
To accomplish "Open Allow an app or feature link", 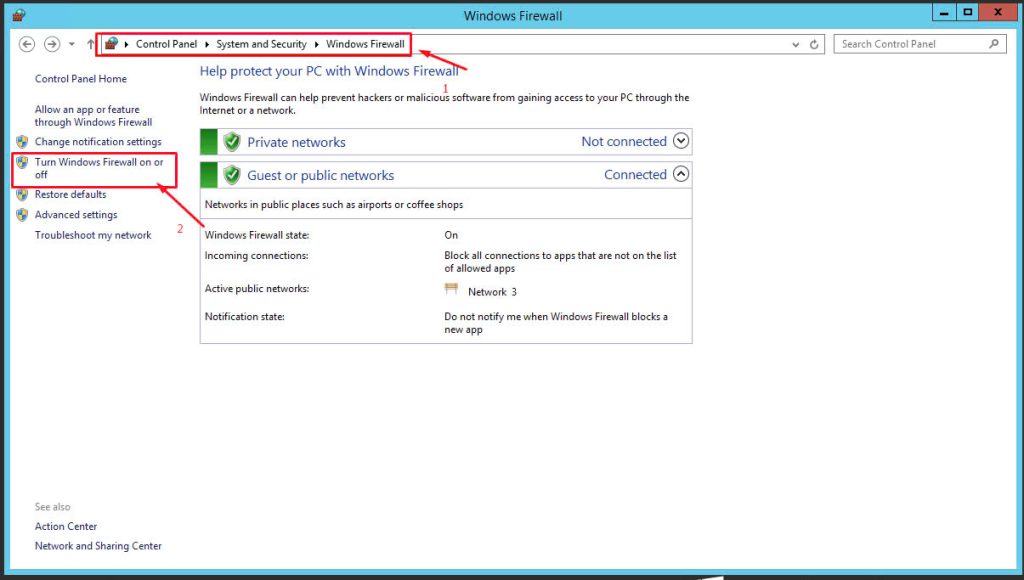I will [x=93, y=116].
